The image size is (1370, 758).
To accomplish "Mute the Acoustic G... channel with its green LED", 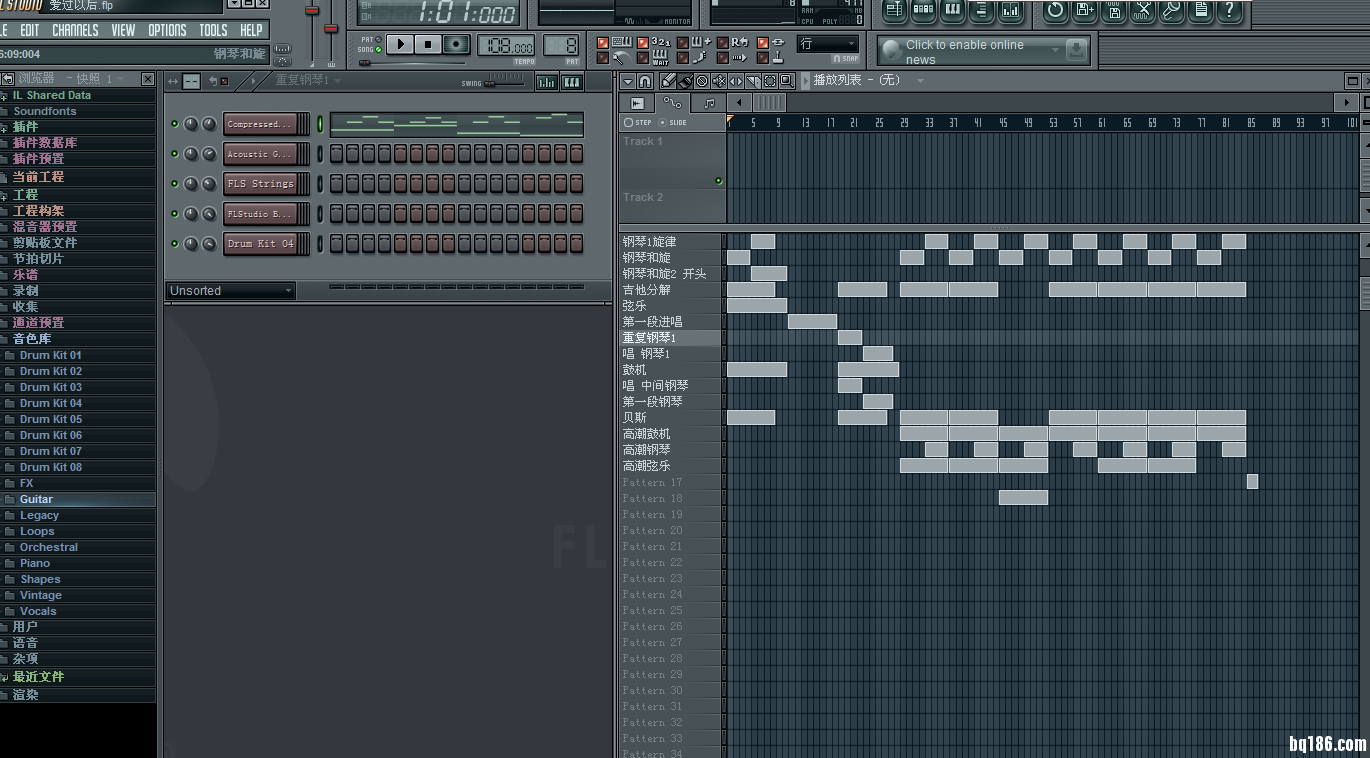I will [175, 154].
